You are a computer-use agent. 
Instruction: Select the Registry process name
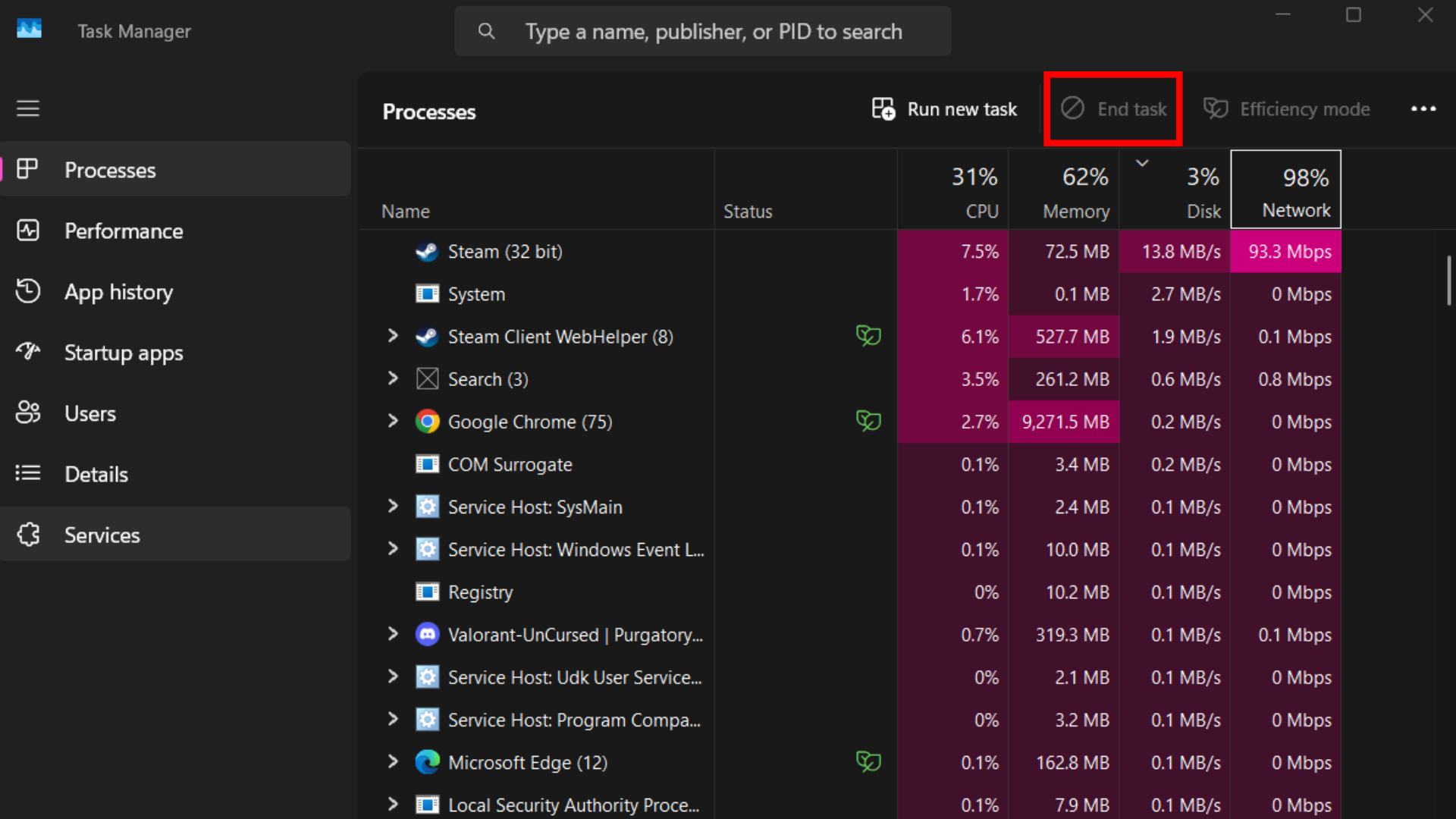click(480, 592)
